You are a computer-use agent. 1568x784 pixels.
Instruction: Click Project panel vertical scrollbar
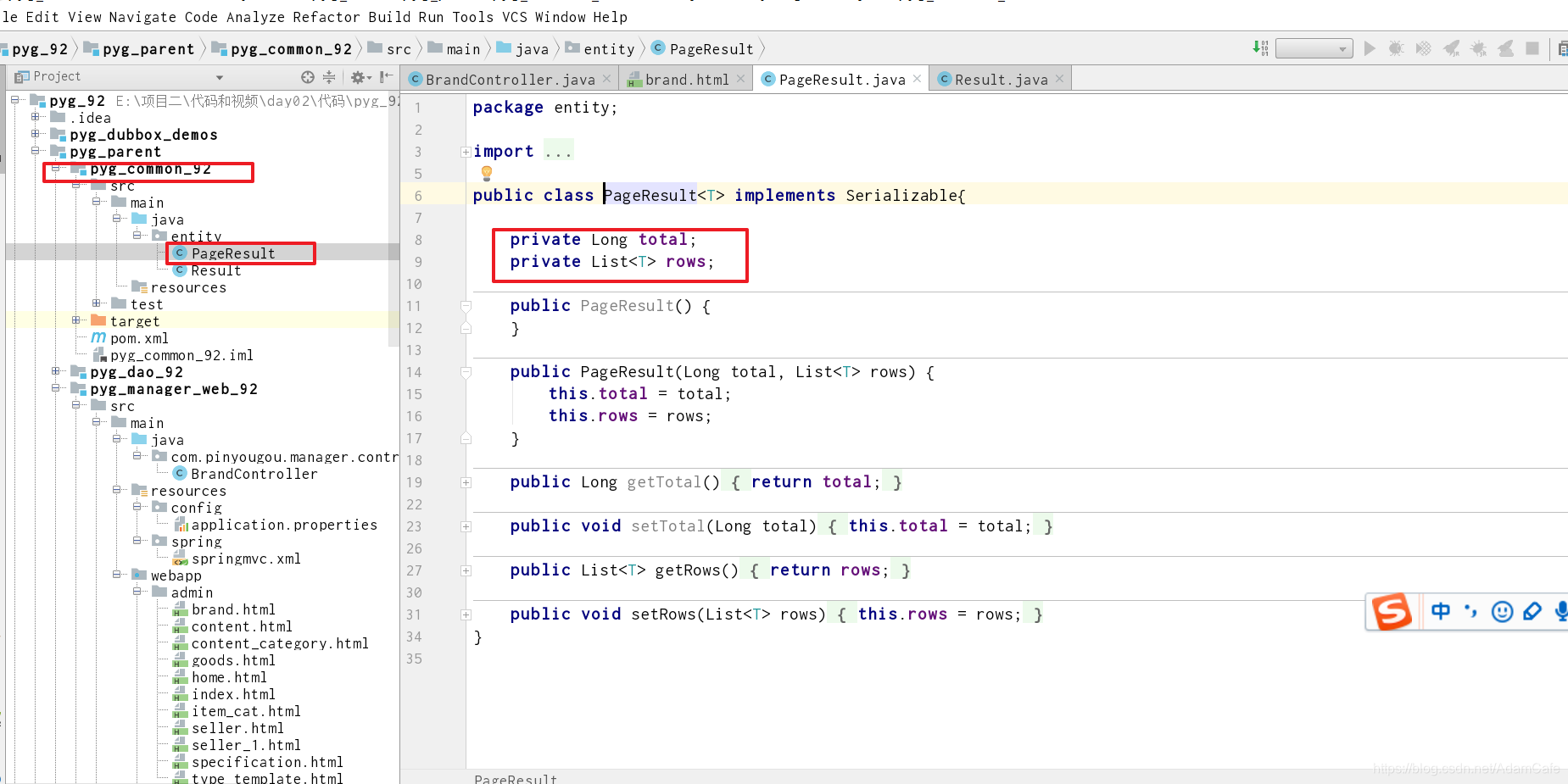tap(393, 219)
